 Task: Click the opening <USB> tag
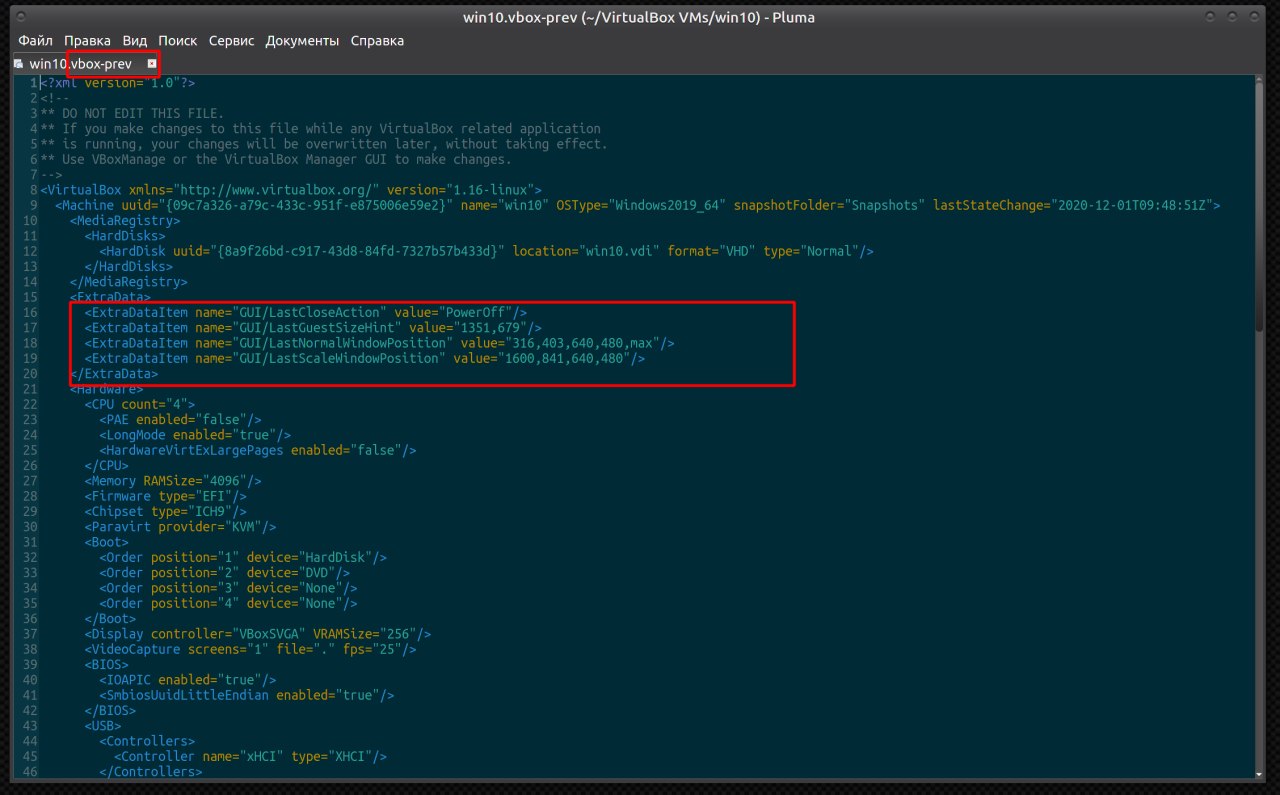103,726
